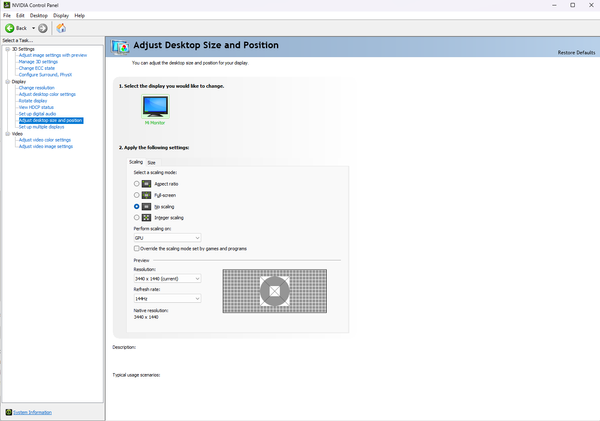Image resolution: width=600 pixels, height=421 pixels.
Task: Click the Full-screen scaling mode icon
Action: 146,195
